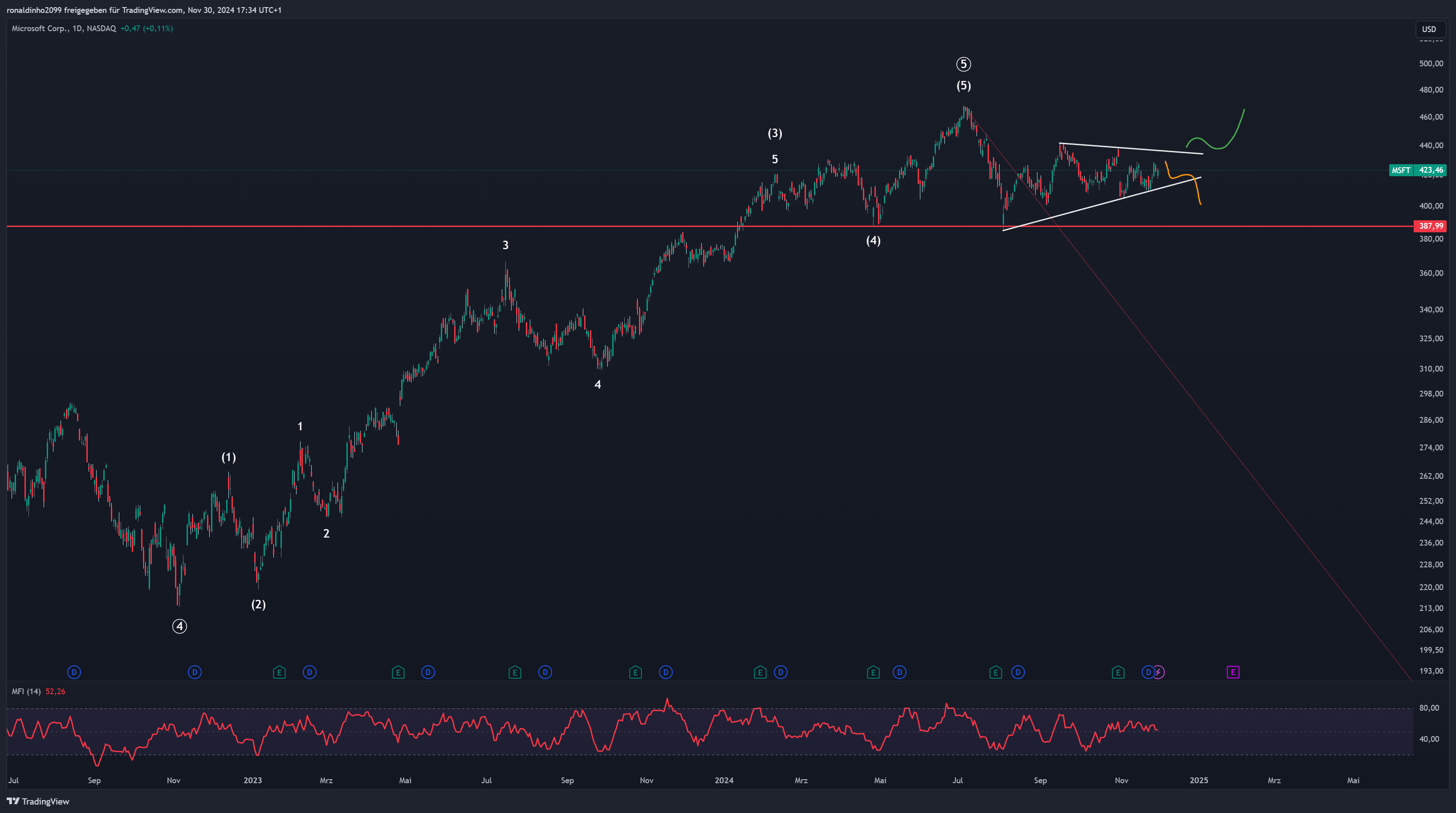The image size is (1456, 813).
Task: Select the (5) wave label below the circled 5
Action: pyautogui.click(x=964, y=86)
